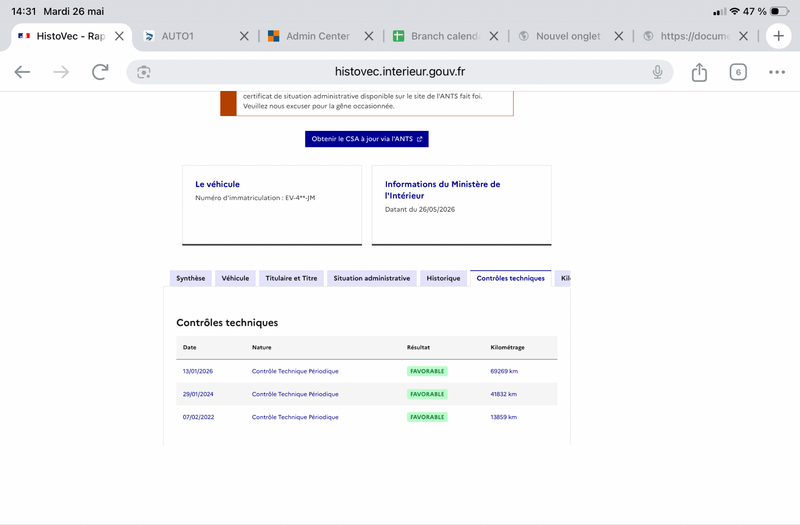Screen dimensions: 800x525
Task: Go back with the browser back arrow
Action: click(22, 72)
